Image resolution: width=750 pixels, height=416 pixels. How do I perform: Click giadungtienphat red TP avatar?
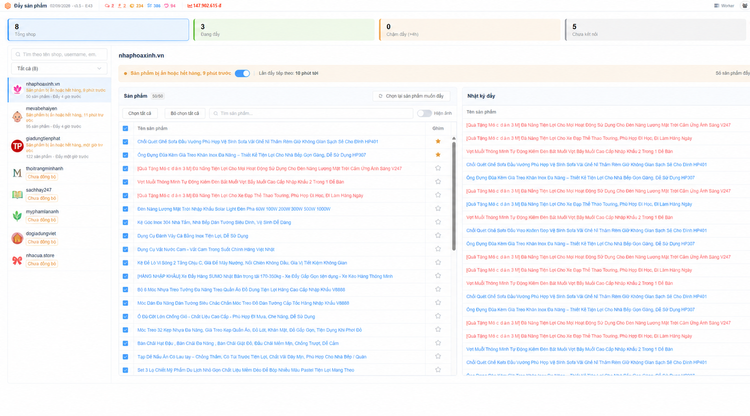(17, 146)
